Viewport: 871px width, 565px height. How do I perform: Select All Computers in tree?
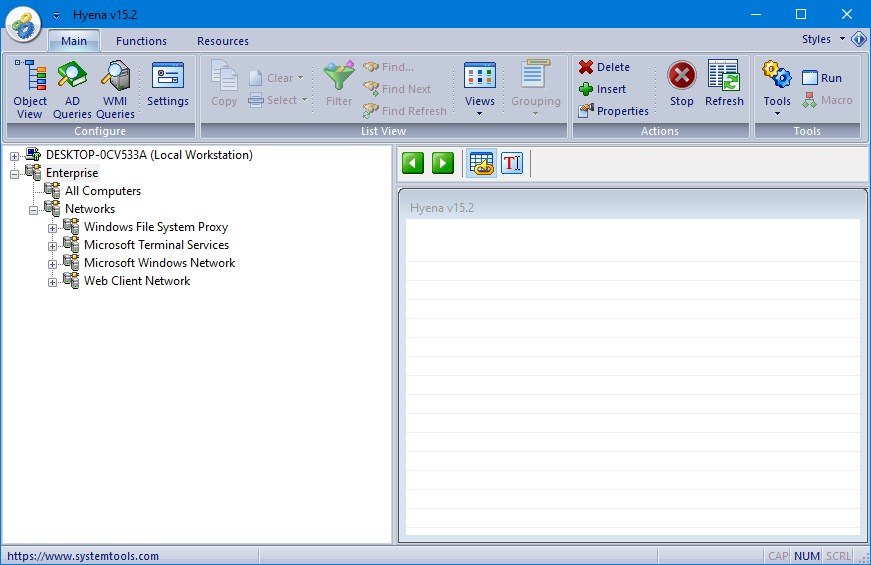[103, 191]
